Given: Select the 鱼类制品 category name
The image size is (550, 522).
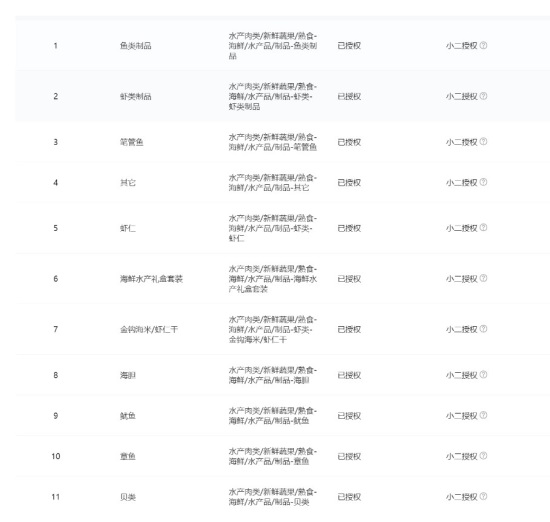Looking at the screenshot, I should (135, 46).
